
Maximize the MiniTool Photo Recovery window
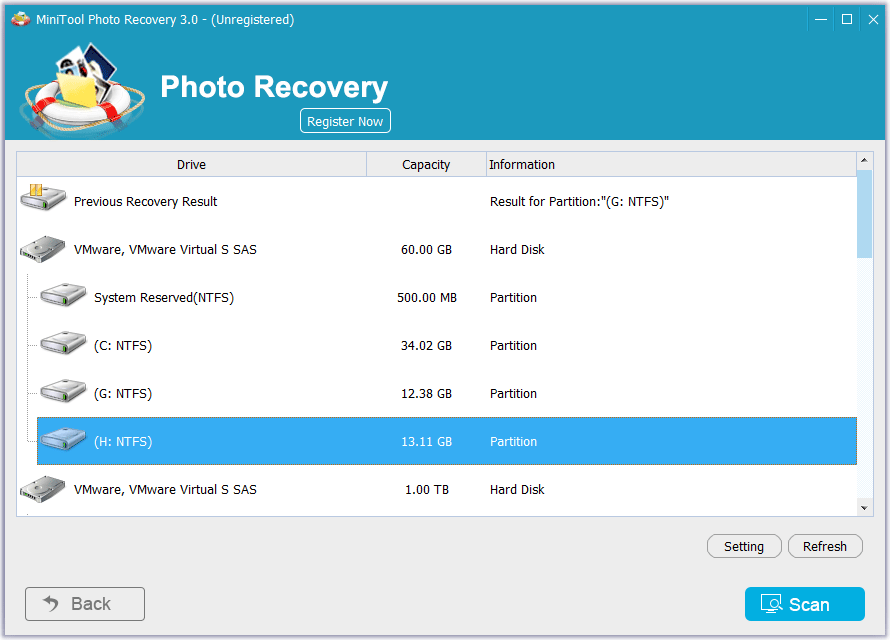(847, 19)
